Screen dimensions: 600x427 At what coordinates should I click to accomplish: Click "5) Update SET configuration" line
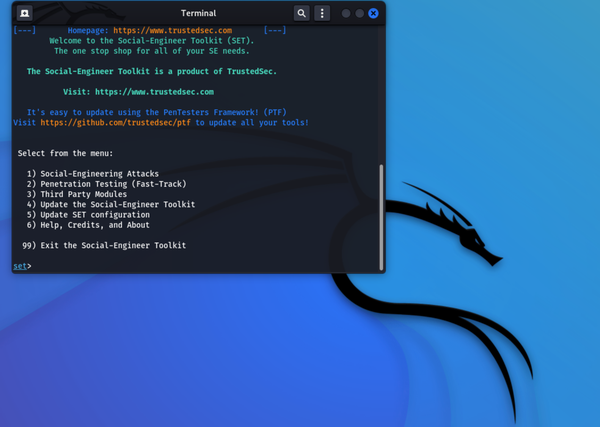88,215
